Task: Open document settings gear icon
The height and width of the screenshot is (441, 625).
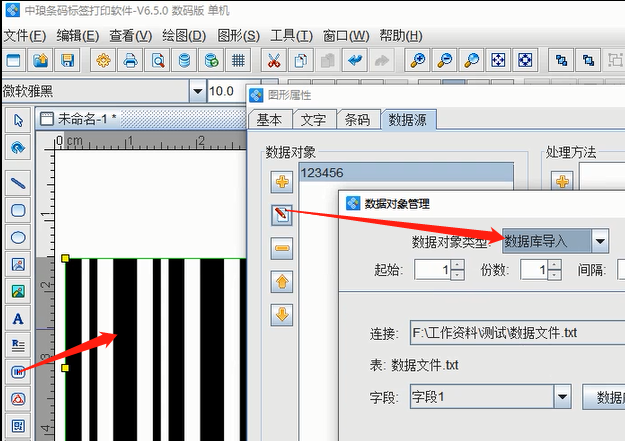Action: [x=103, y=61]
